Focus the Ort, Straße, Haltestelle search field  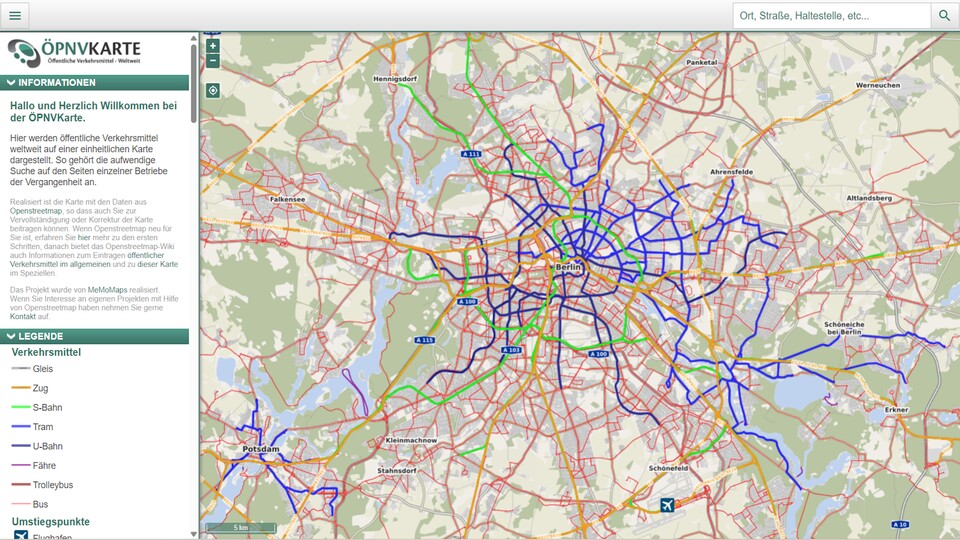pyautogui.click(x=831, y=15)
